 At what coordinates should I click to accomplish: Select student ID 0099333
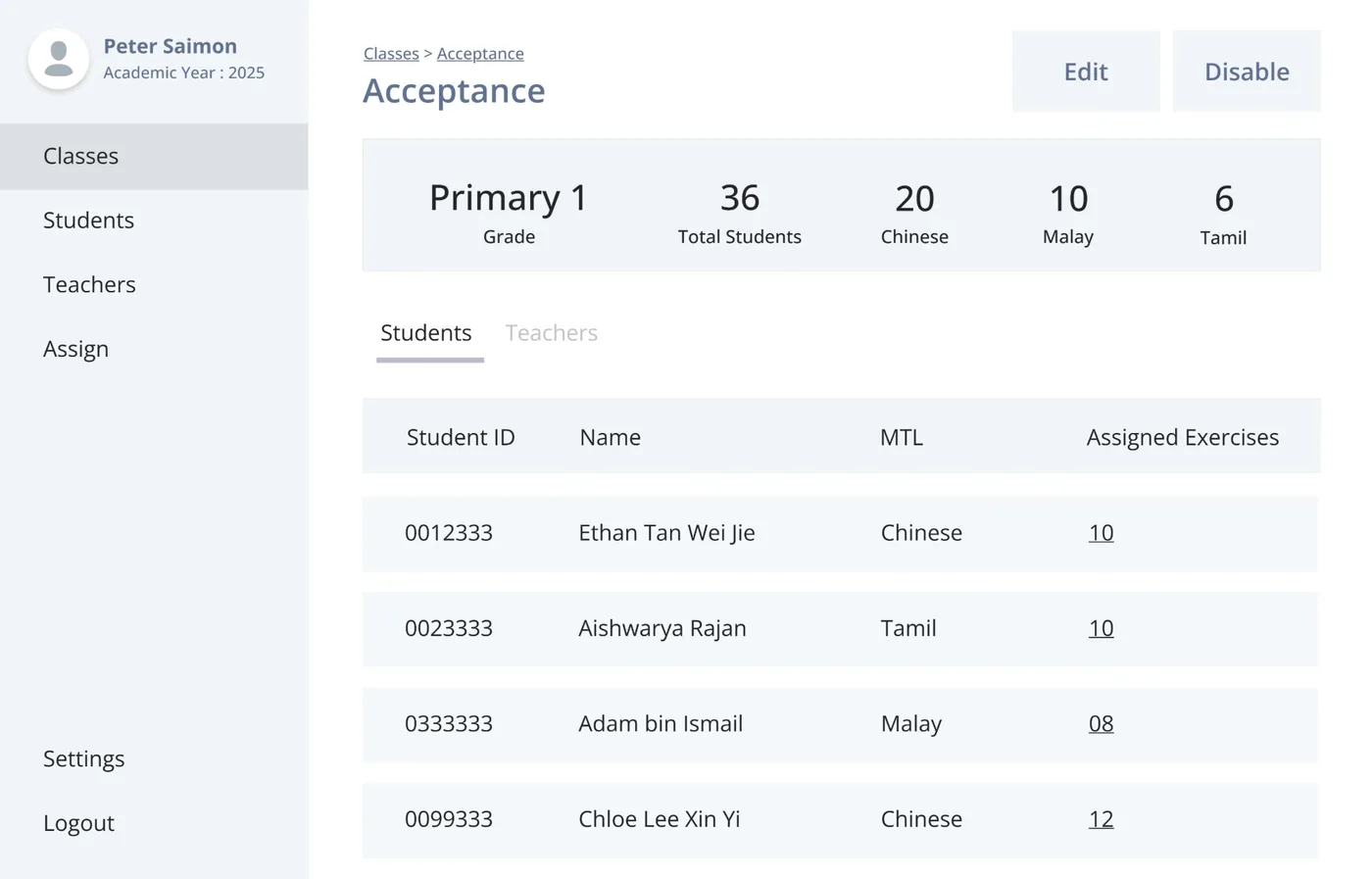(449, 819)
